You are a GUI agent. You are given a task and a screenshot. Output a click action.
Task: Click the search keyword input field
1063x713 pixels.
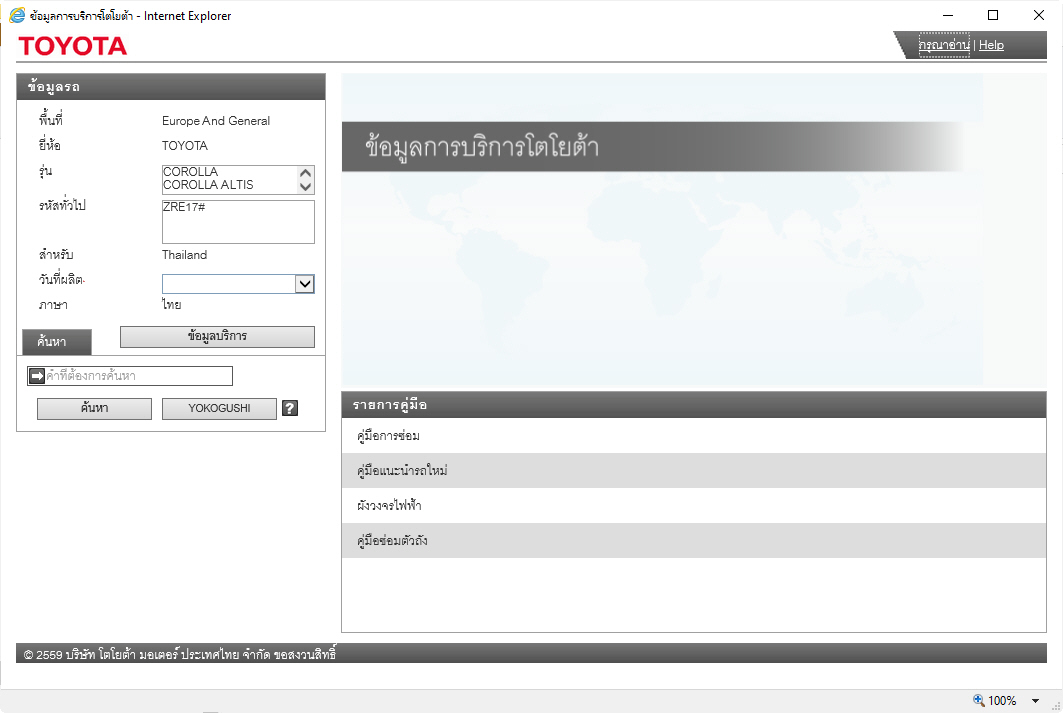129,375
